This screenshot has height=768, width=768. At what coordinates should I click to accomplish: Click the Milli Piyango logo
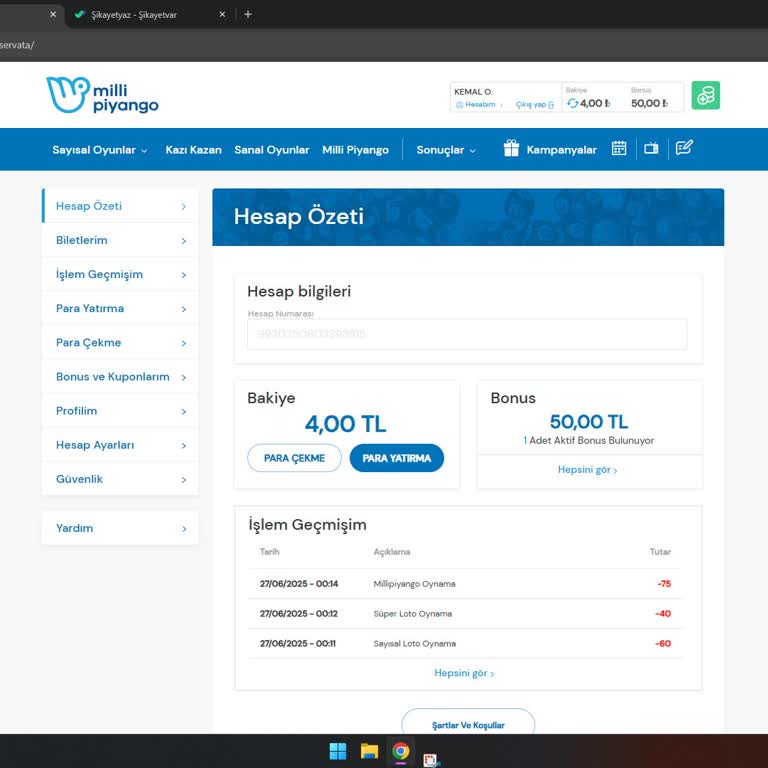tap(102, 95)
